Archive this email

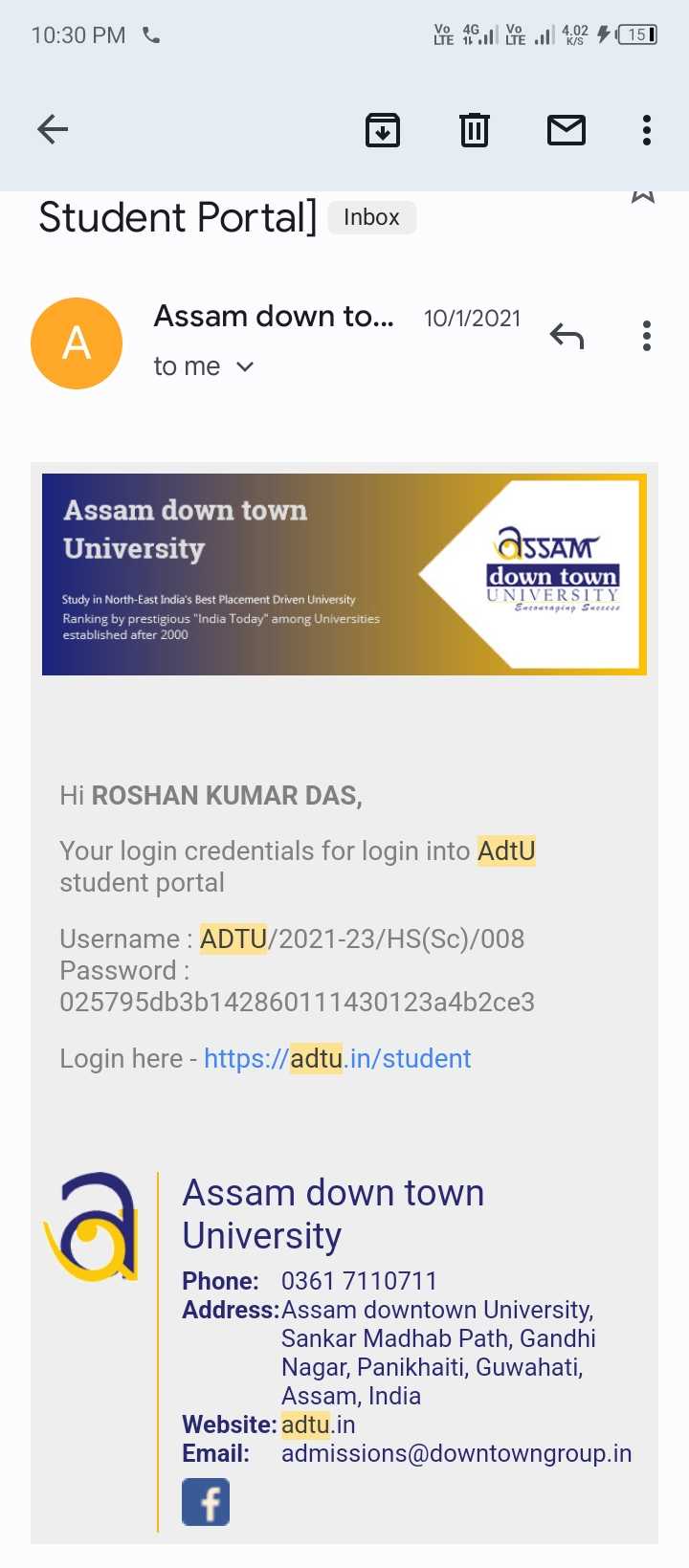coord(383,129)
